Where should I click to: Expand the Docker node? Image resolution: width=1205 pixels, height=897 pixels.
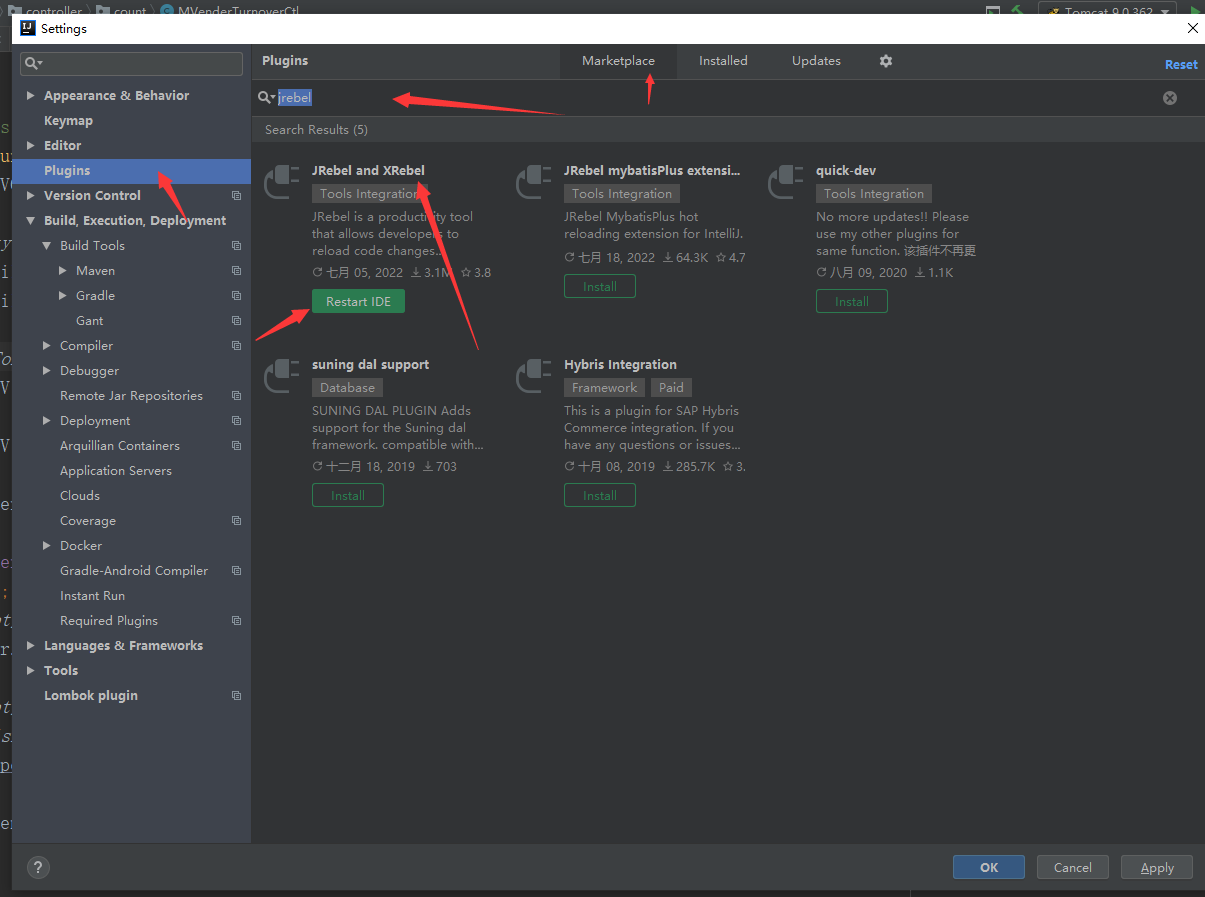click(47, 546)
